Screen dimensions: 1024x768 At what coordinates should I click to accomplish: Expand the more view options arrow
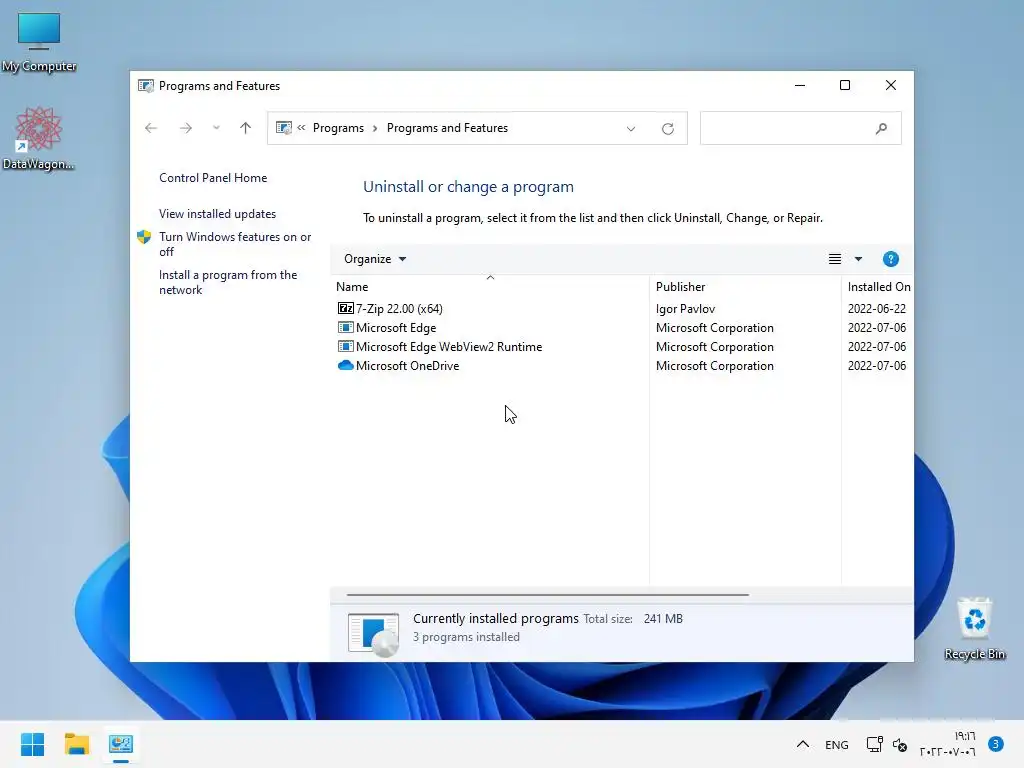859,259
